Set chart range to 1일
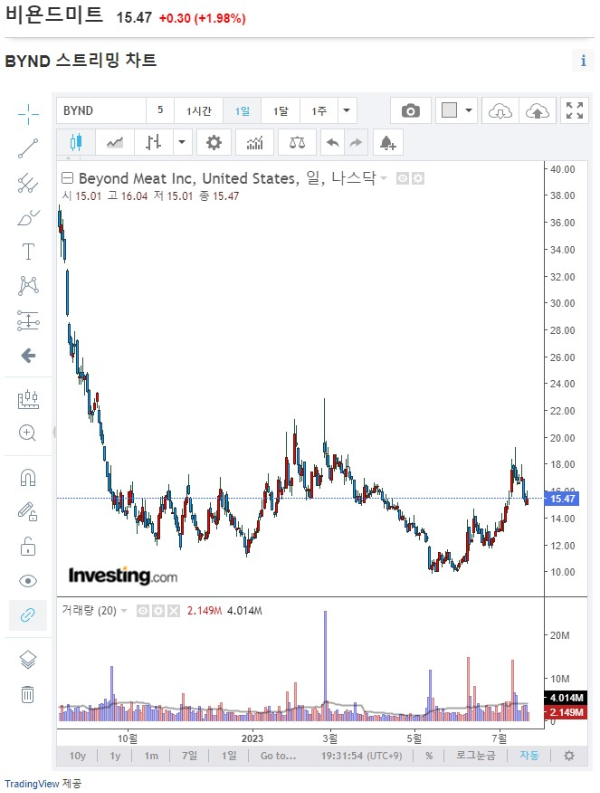600x793 pixels. (229, 756)
